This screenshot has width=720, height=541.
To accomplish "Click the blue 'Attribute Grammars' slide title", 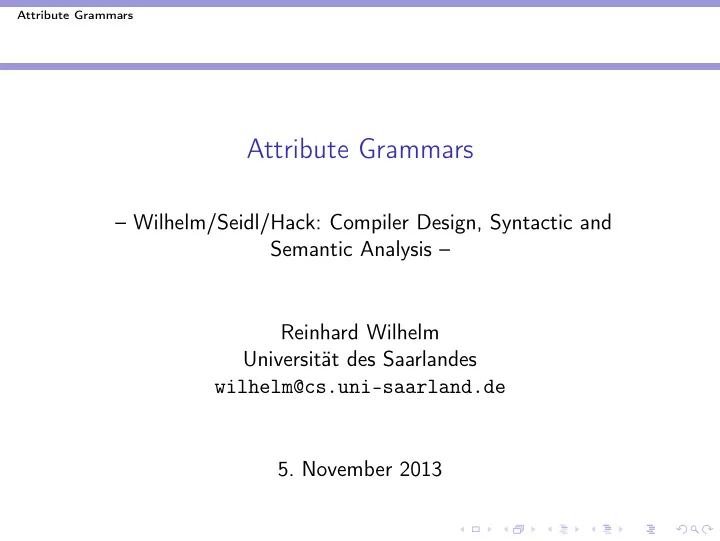I will point(360,149).
